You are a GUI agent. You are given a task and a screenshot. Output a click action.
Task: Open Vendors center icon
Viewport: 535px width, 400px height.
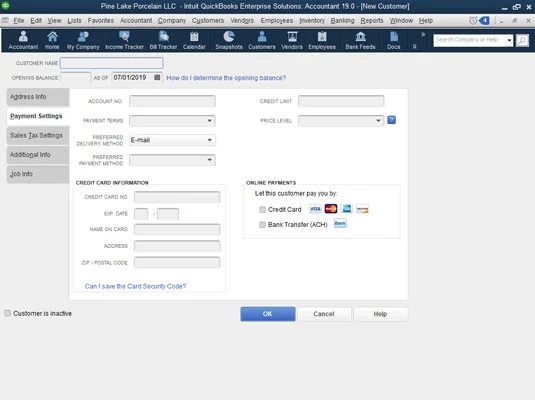click(x=292, y=40)
